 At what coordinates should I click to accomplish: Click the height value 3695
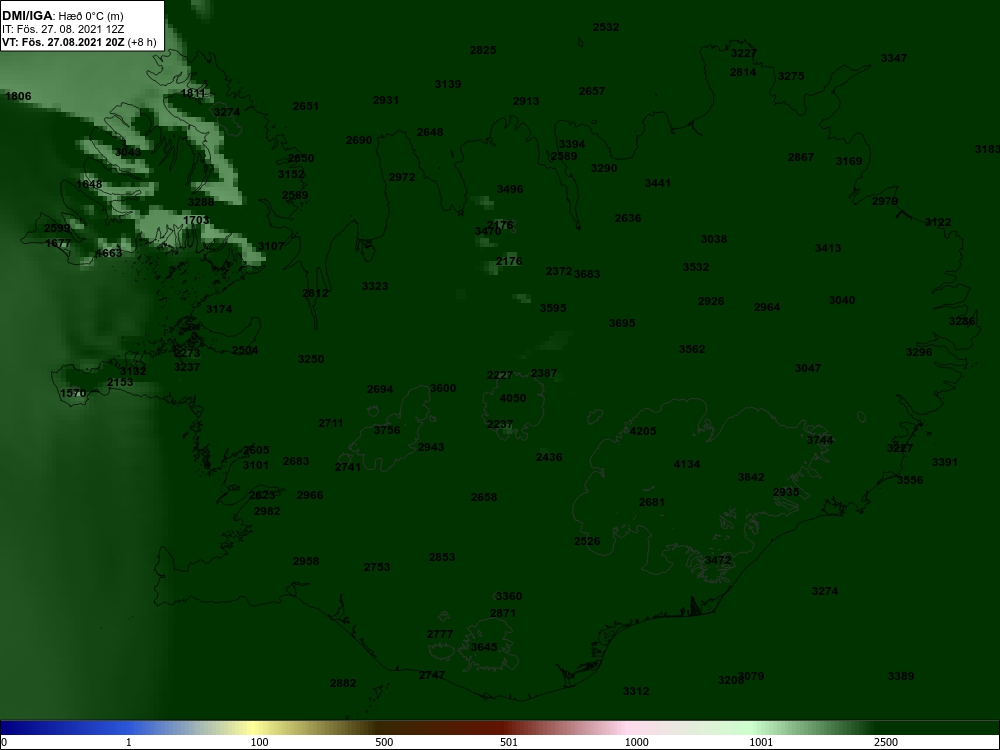tap(622, 323)
